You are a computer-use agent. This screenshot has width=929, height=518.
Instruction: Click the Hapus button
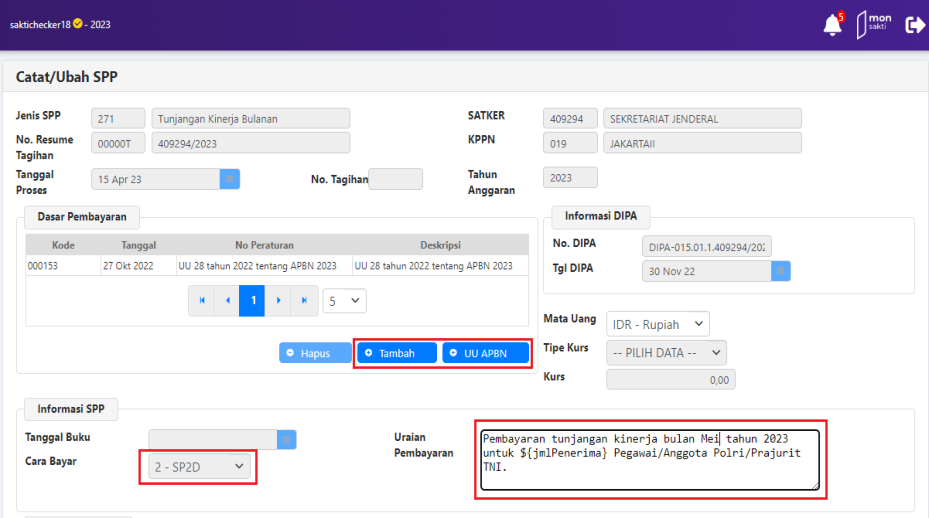[314, 353]
